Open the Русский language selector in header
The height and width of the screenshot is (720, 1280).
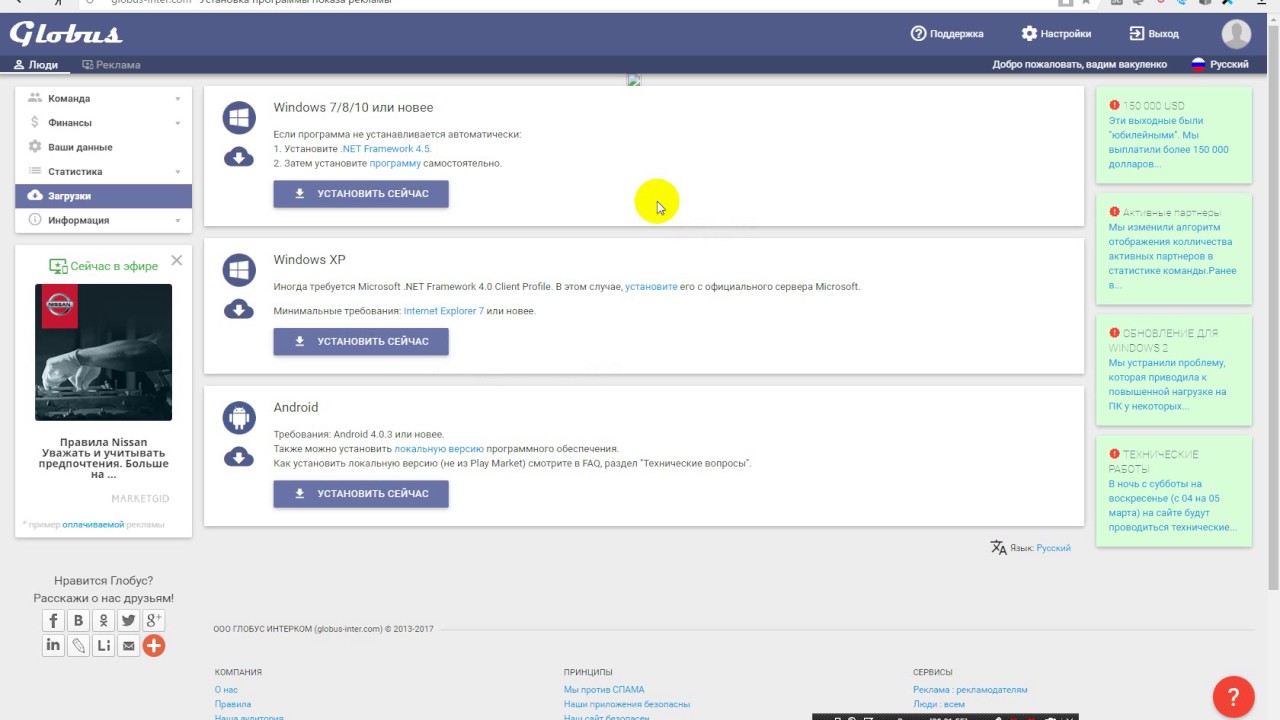point(1220,64)
